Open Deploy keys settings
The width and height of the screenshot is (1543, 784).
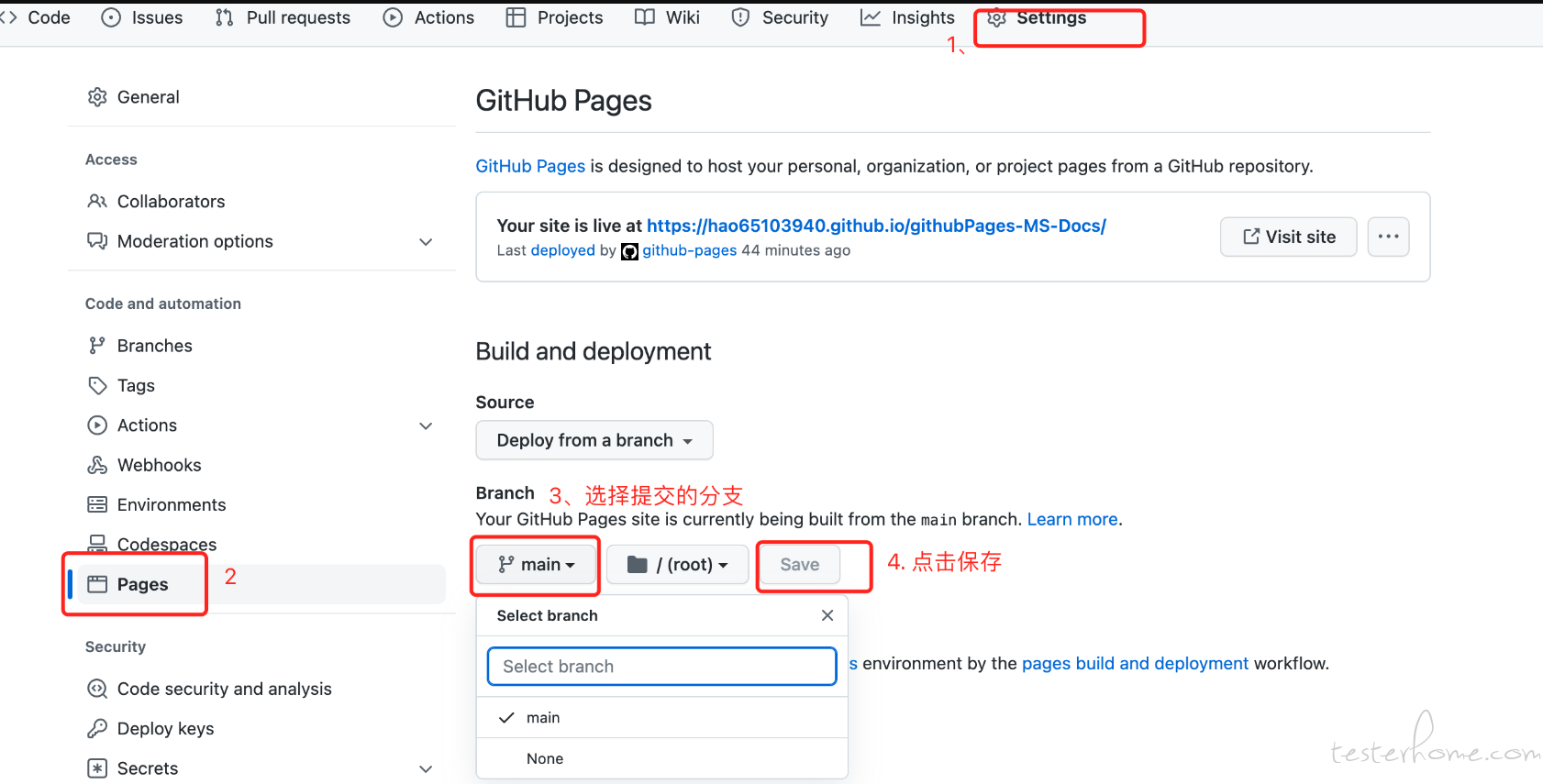pyautogui.click(x=165, y=728)
